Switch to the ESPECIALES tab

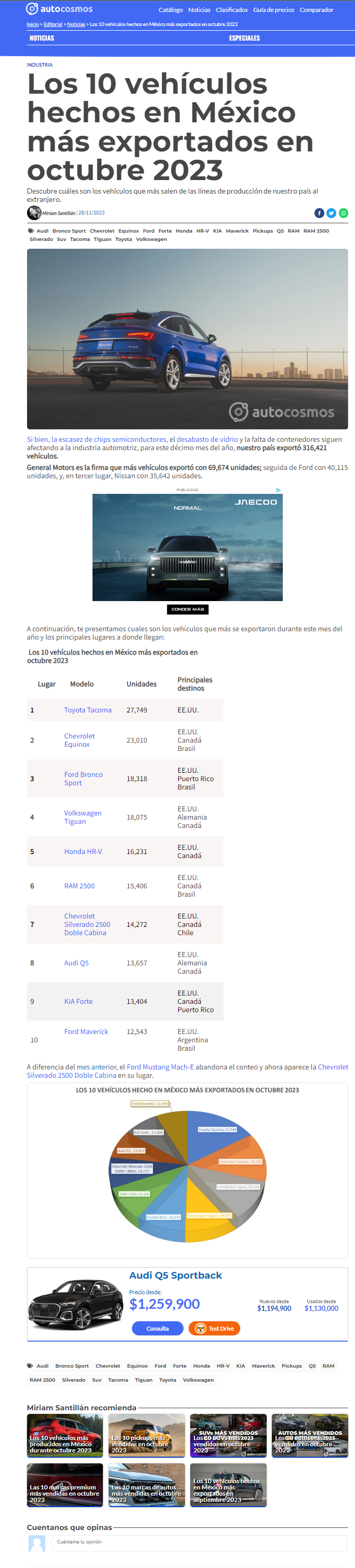click(244, 38)
